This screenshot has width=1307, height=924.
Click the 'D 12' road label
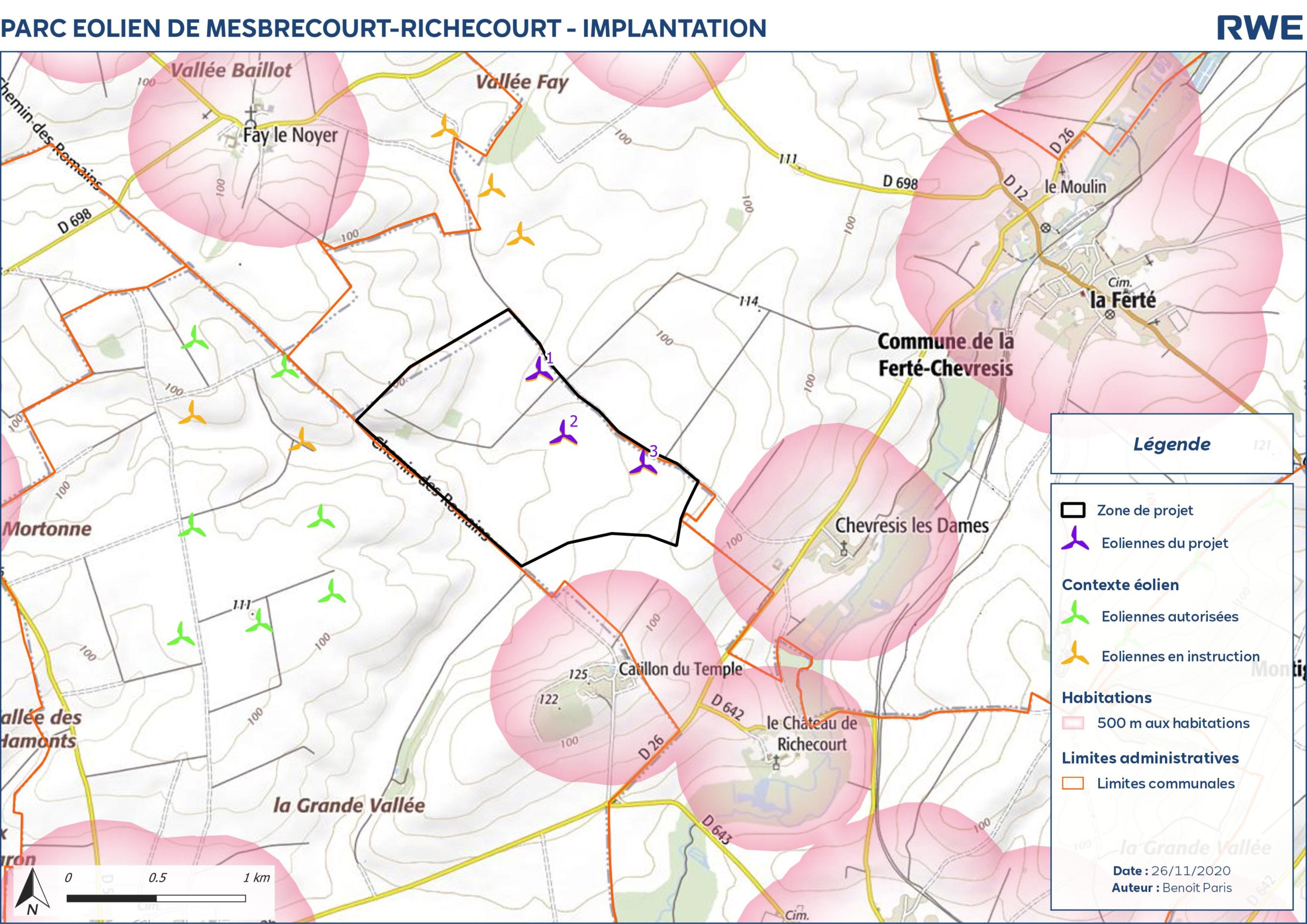1015,188
